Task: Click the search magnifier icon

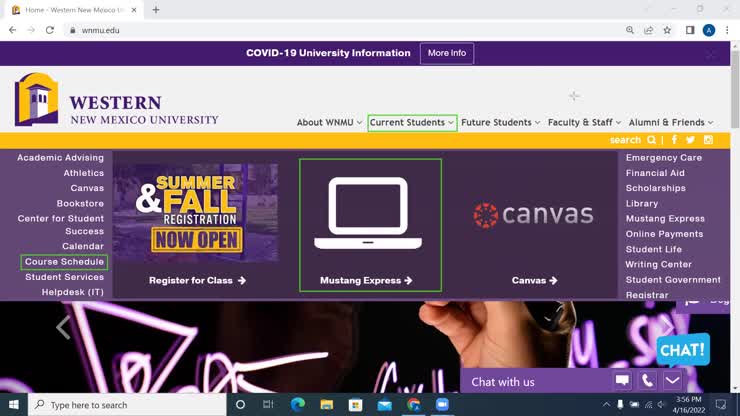Action: pyautogui.click(x=651, y=140)
